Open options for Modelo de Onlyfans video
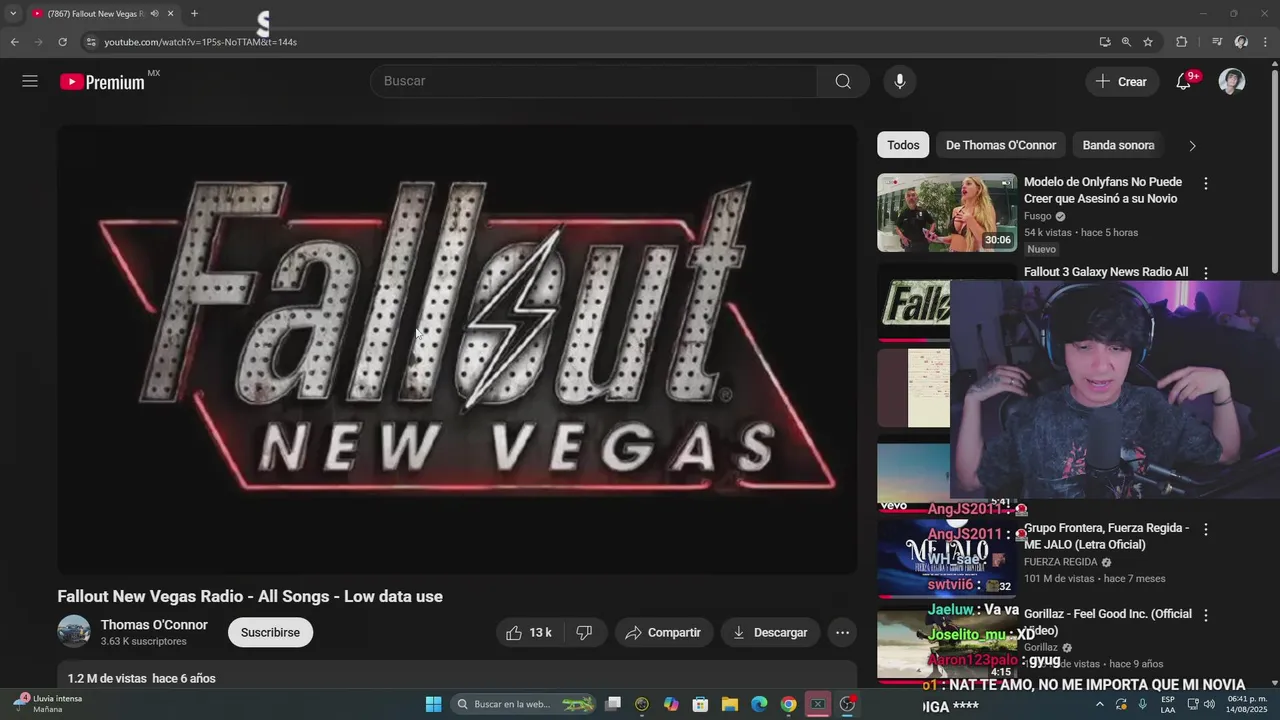 pyautogui.click(x=1205, y=183)
